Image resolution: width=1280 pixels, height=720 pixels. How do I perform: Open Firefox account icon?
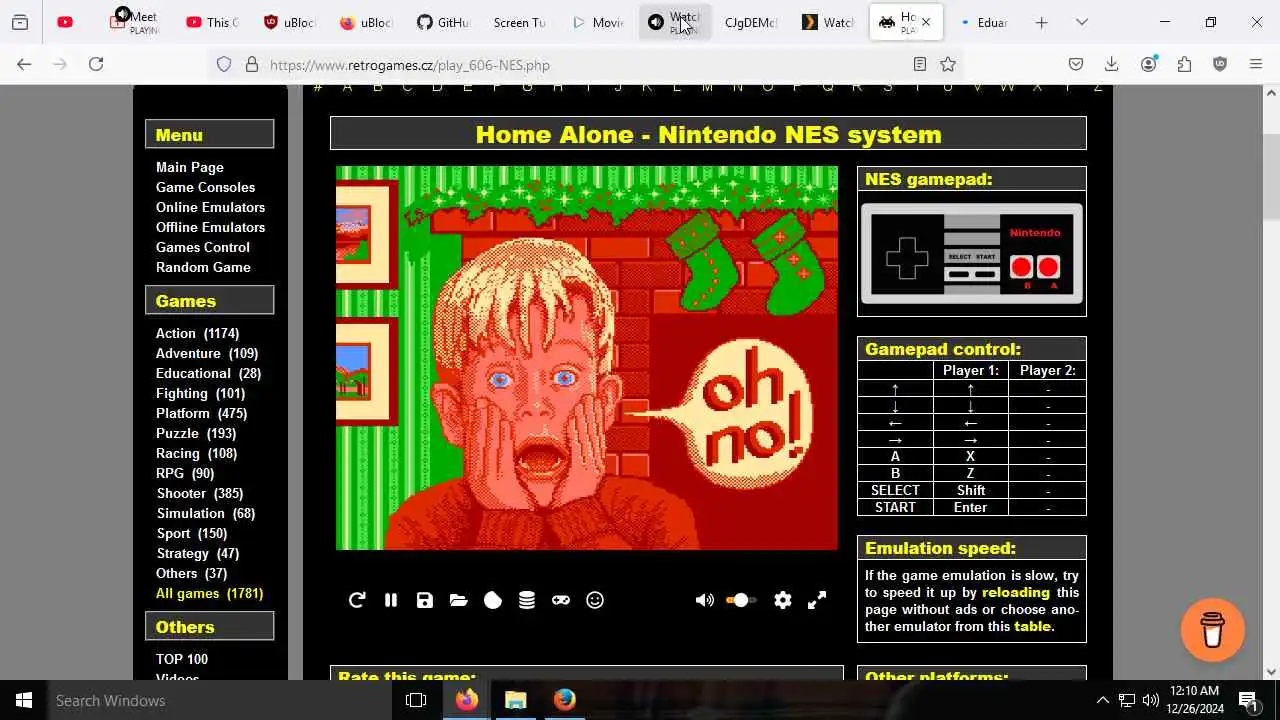(1149, 64)
